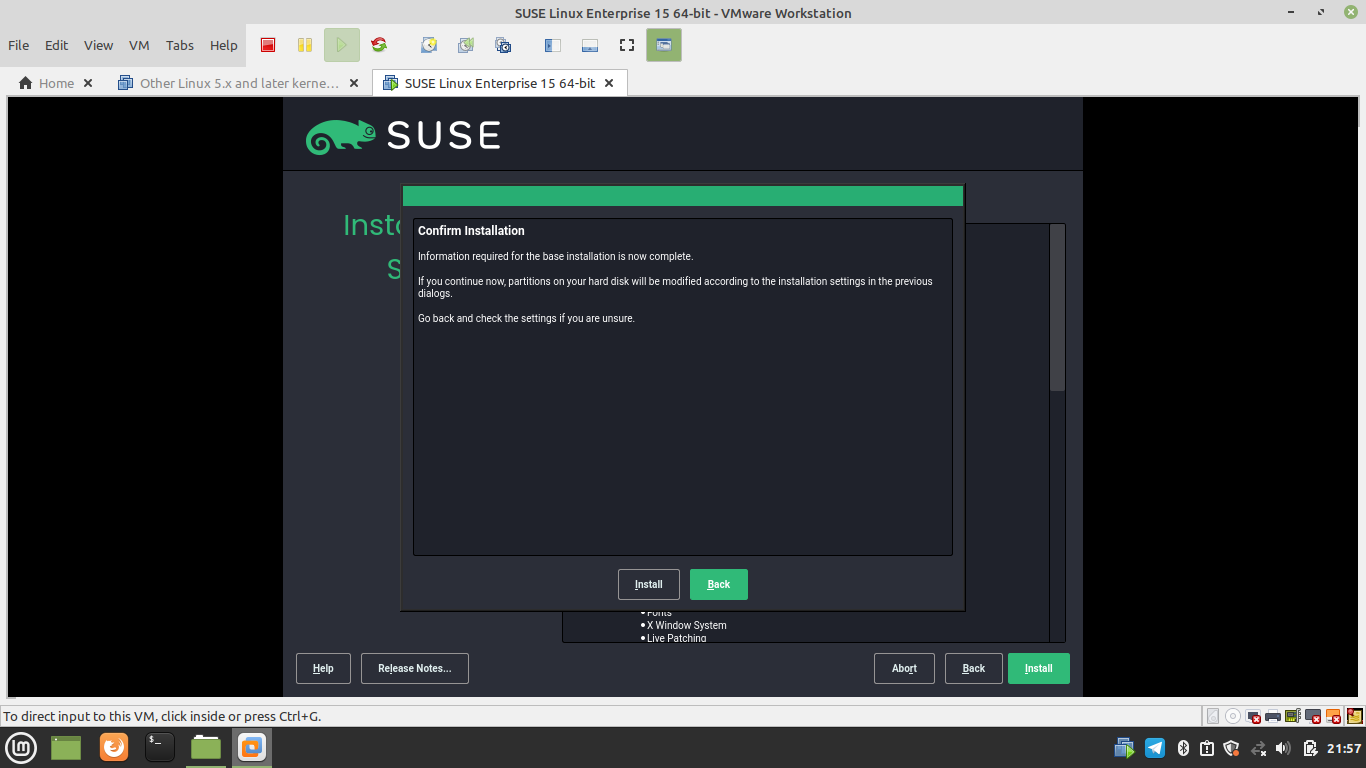Click the VMware Workstation taskbar icon
Screen dimensions: 1366x768
252,747
